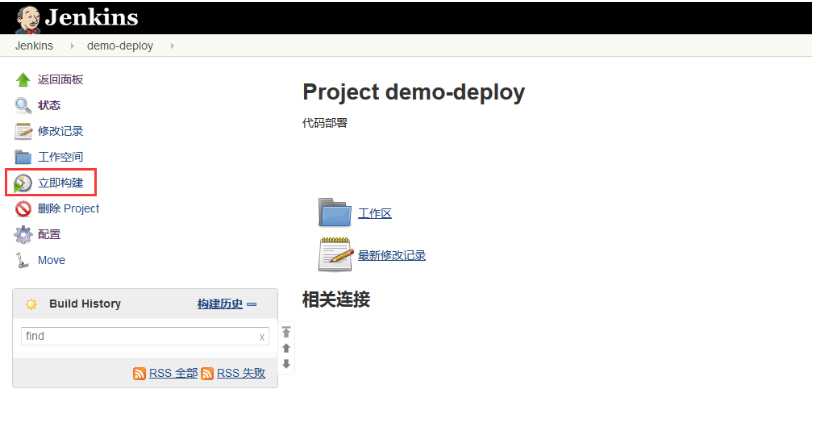
Task: Click the large folder icon beside 工作区
Action: [x=334, y=212]
